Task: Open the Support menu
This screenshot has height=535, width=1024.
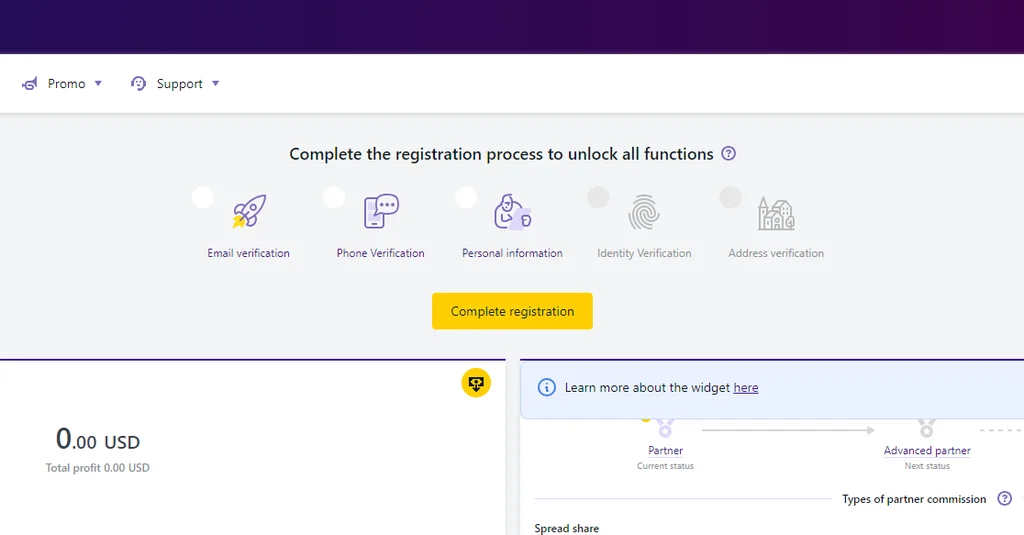Action: (x=179, y=84)
